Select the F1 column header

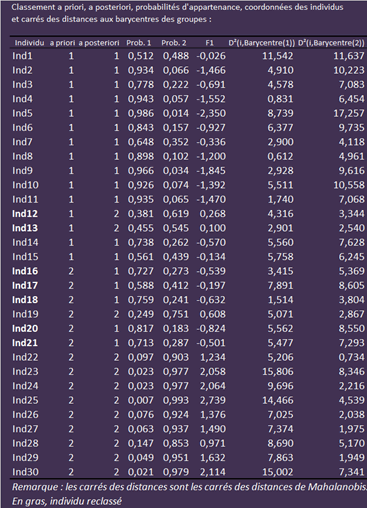(209, 43)
